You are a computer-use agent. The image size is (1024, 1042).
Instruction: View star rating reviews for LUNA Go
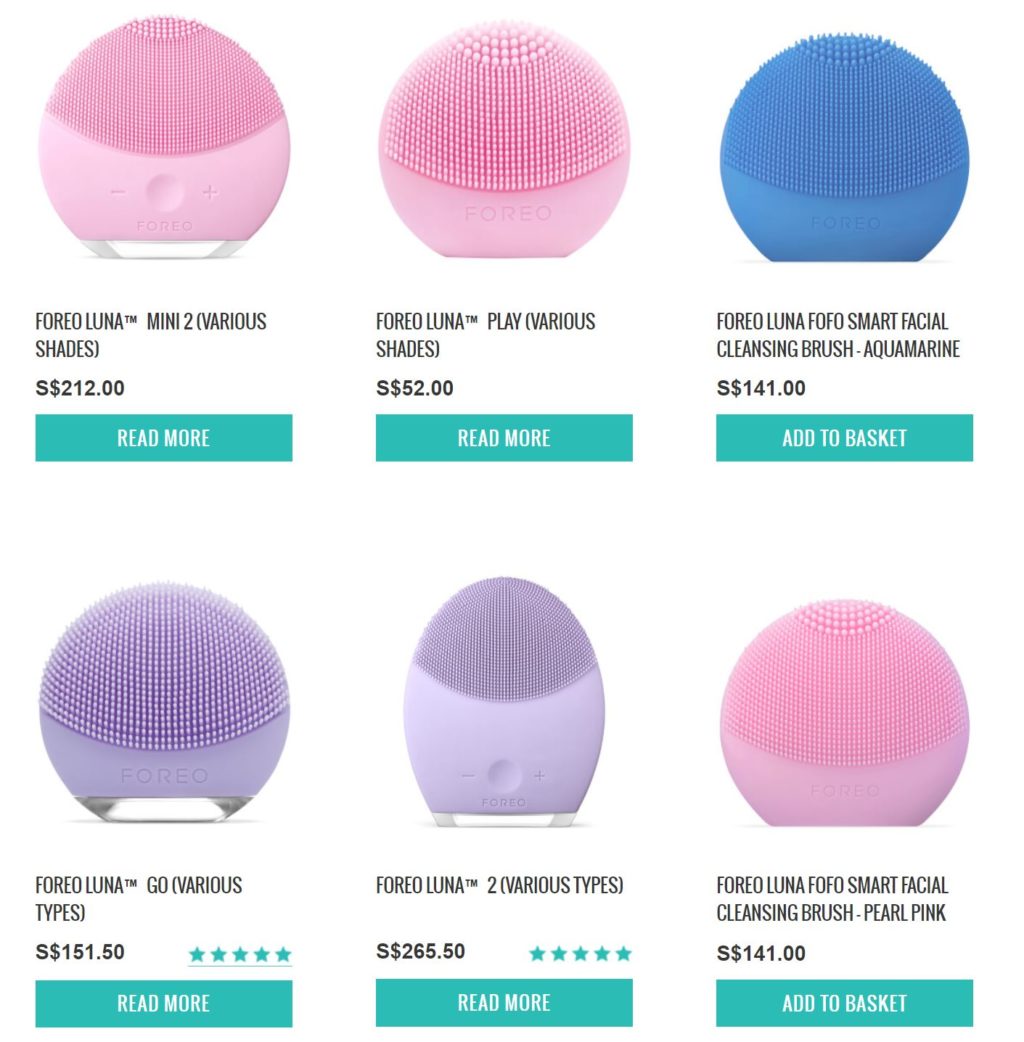point(240,955)
